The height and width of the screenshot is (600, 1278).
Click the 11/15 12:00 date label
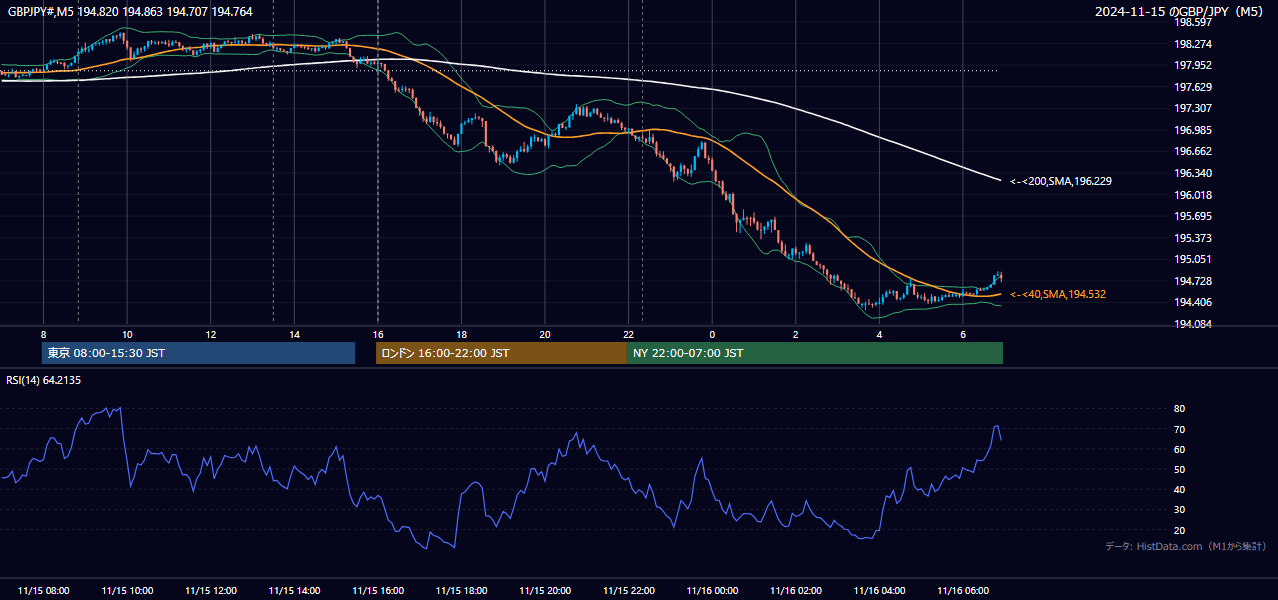click(211, 591)
